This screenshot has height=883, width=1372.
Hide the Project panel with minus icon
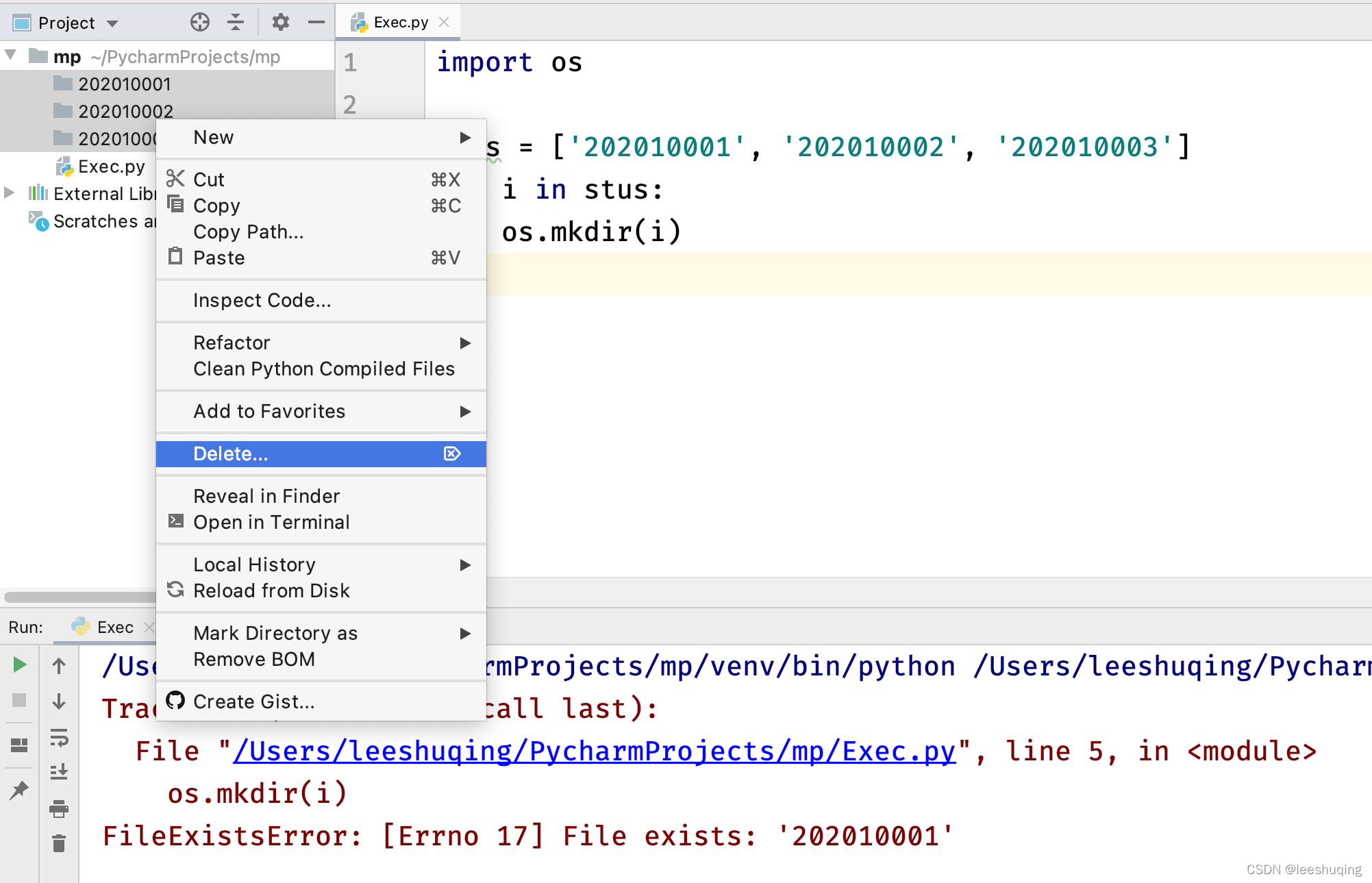(x=316, y=23)
